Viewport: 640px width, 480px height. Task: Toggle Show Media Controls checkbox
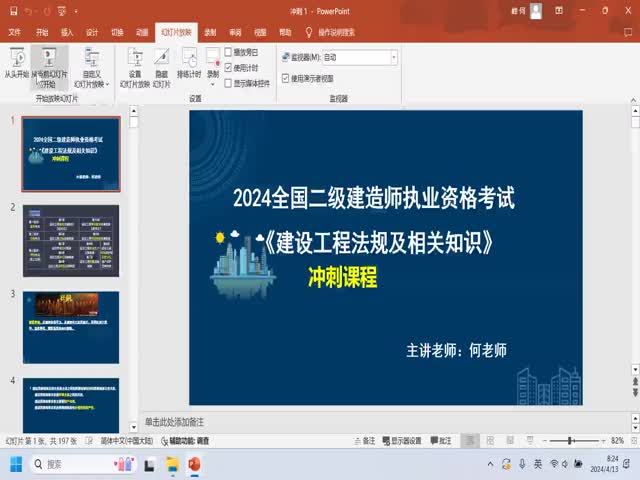(x=228, y=83)
